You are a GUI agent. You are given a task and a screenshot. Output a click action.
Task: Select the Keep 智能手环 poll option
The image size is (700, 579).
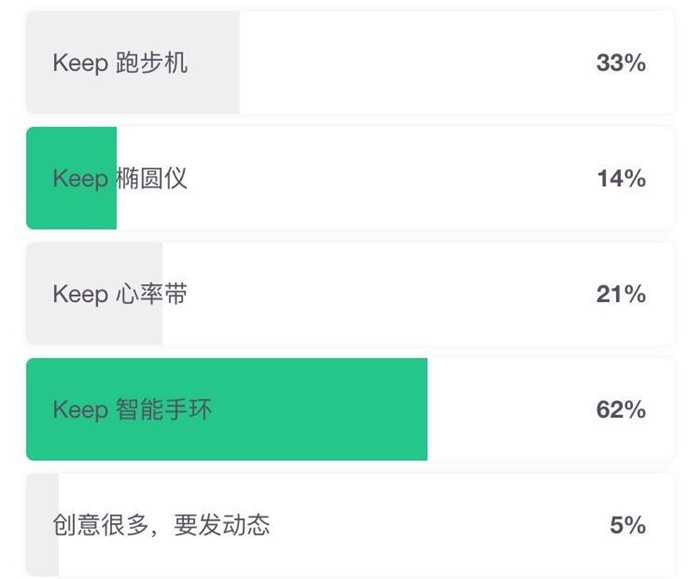pyautogui.click(x=350, y=409)
